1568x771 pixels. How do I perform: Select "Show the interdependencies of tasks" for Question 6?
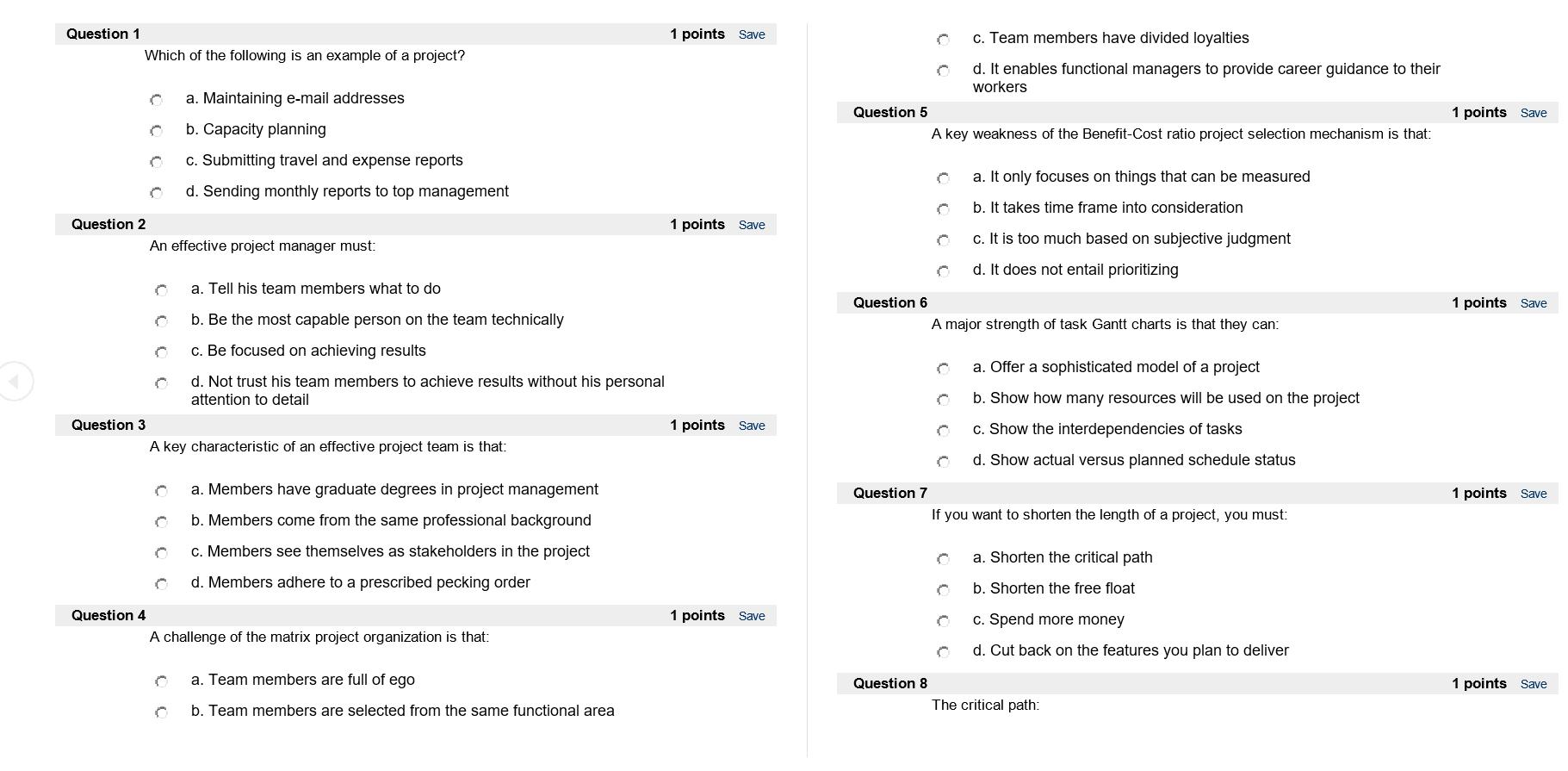[x=943, y=432]
